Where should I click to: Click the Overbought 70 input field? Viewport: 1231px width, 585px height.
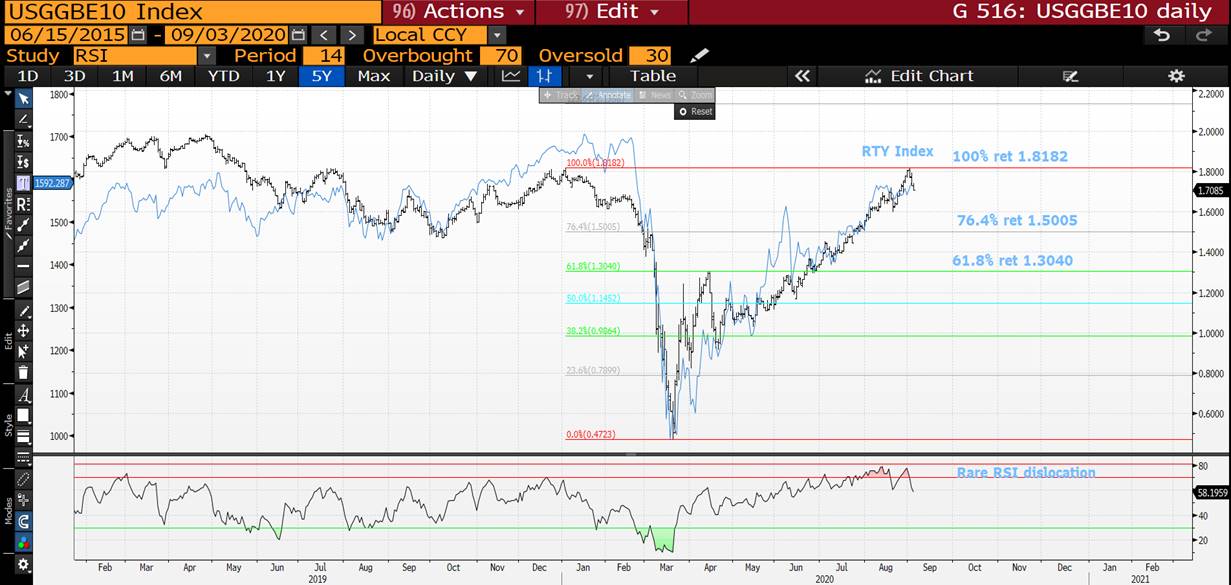pos(500,56)
